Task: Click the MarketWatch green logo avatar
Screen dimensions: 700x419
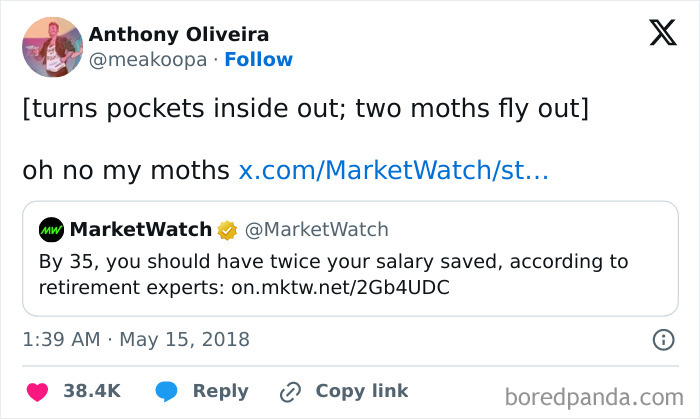Action: pyautogui.click(x=52, y=230)
